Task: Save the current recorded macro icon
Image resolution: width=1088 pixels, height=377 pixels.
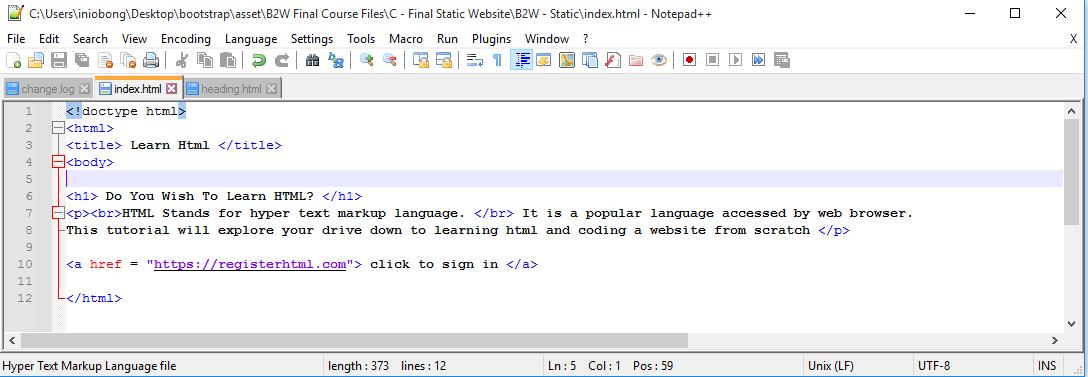Action: pos(781,60)
